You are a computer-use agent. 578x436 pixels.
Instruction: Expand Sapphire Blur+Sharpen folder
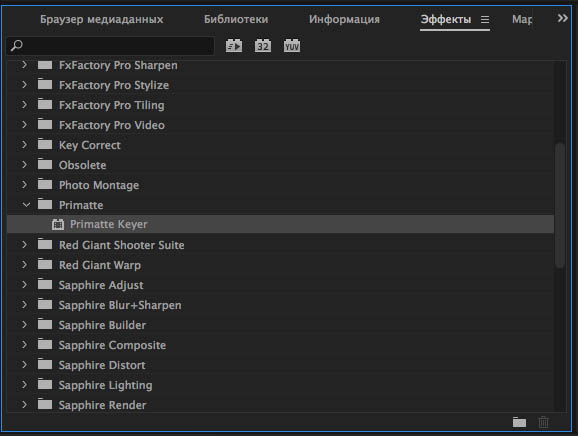coord(24,304)
